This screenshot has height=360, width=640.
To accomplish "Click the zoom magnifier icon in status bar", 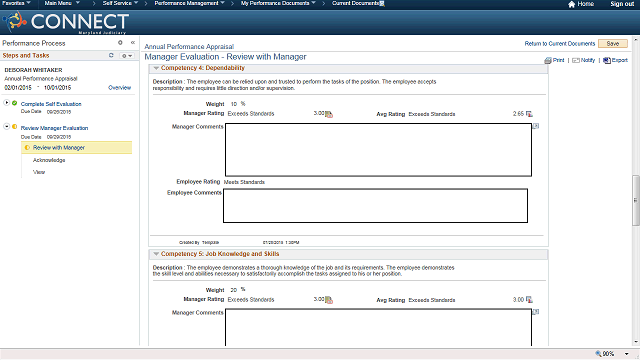I will click(598, 353).
